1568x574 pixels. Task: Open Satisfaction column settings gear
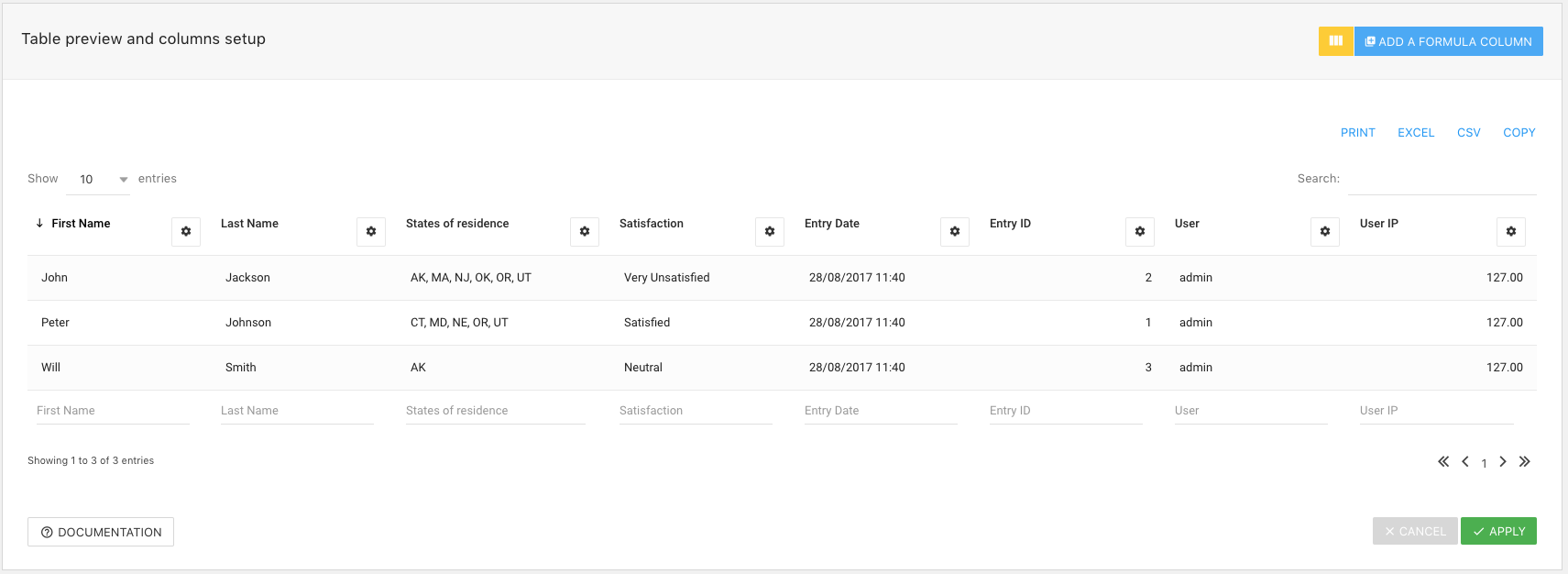coord(770,232)
